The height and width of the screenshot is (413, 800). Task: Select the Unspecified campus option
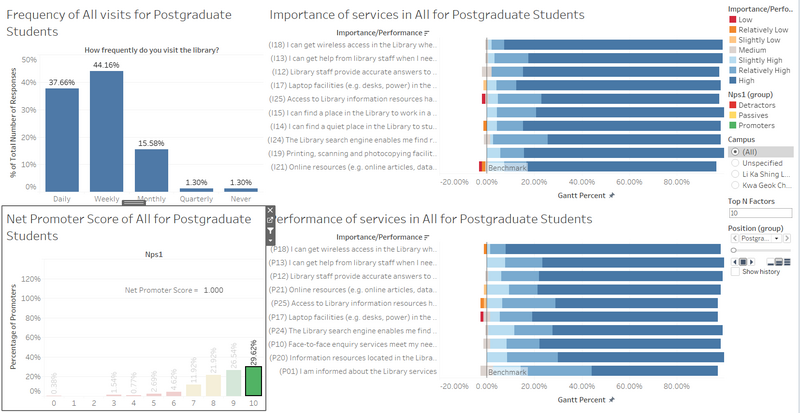coord(735,163)
